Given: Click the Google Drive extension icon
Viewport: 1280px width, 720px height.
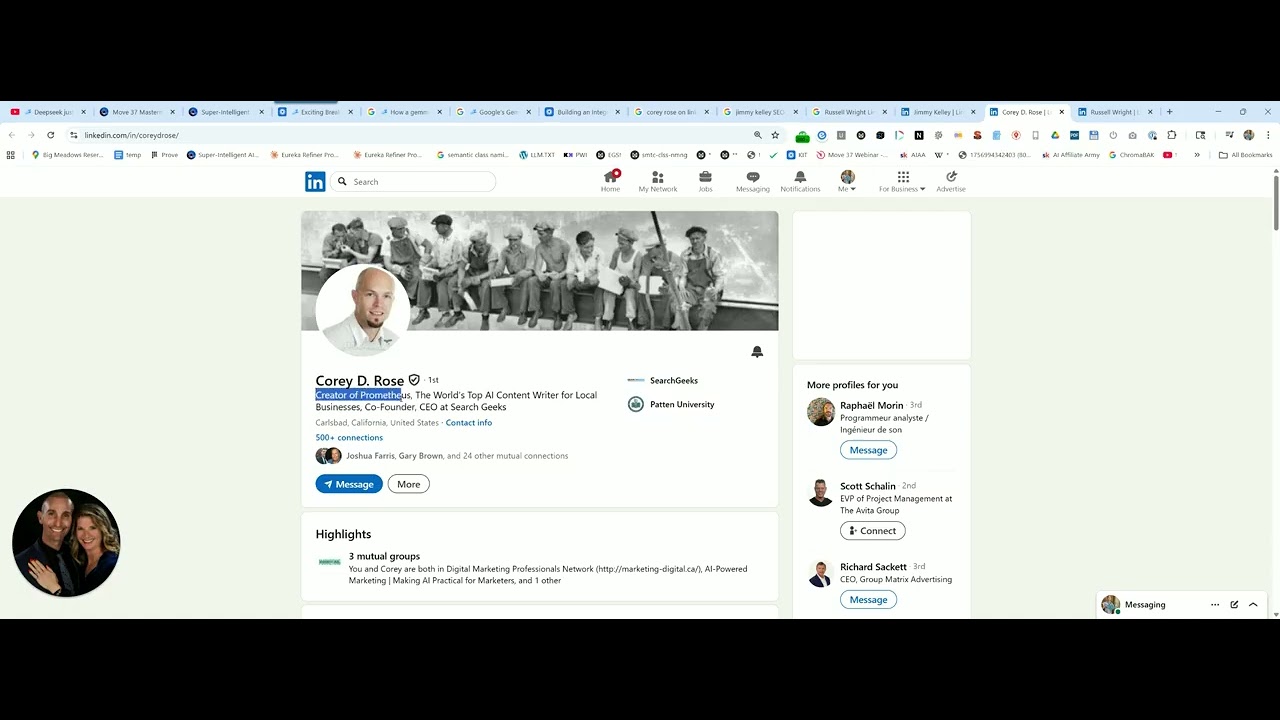Looking at the screenshot, I should click(x=1054, y=135).
